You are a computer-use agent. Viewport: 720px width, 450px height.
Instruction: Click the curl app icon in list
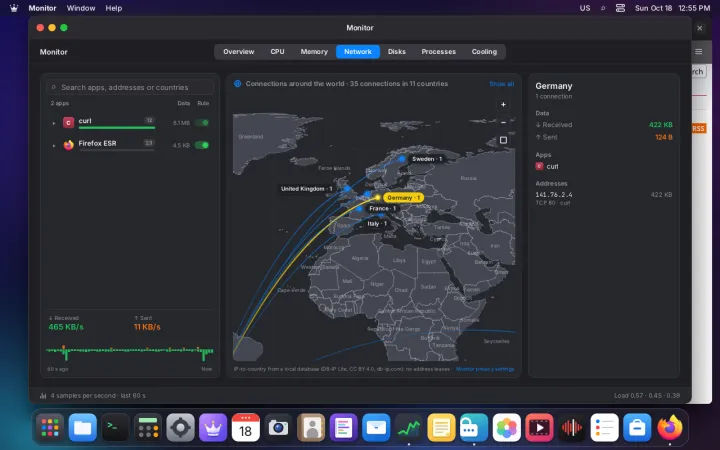tap(68, 123)
